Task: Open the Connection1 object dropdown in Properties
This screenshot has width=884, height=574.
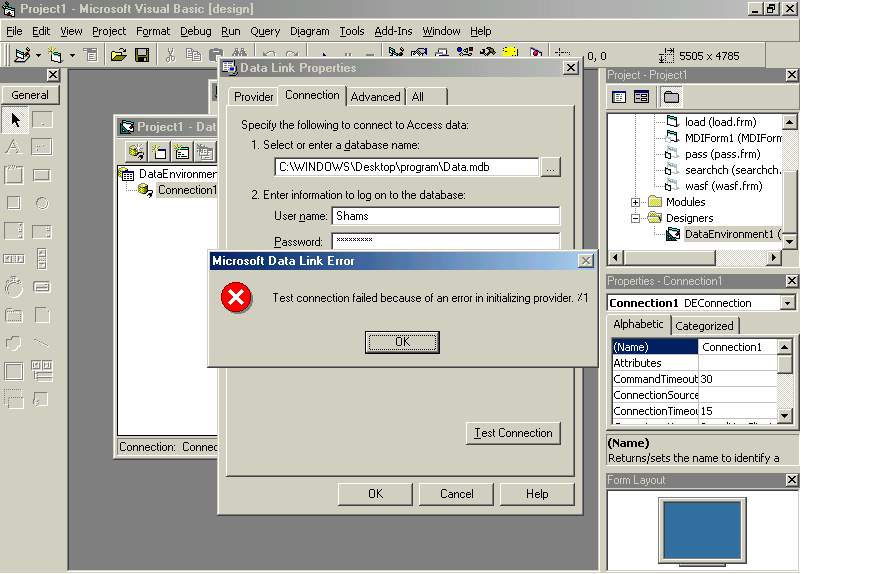Action: pyautogui.click(x=788, y=303)
